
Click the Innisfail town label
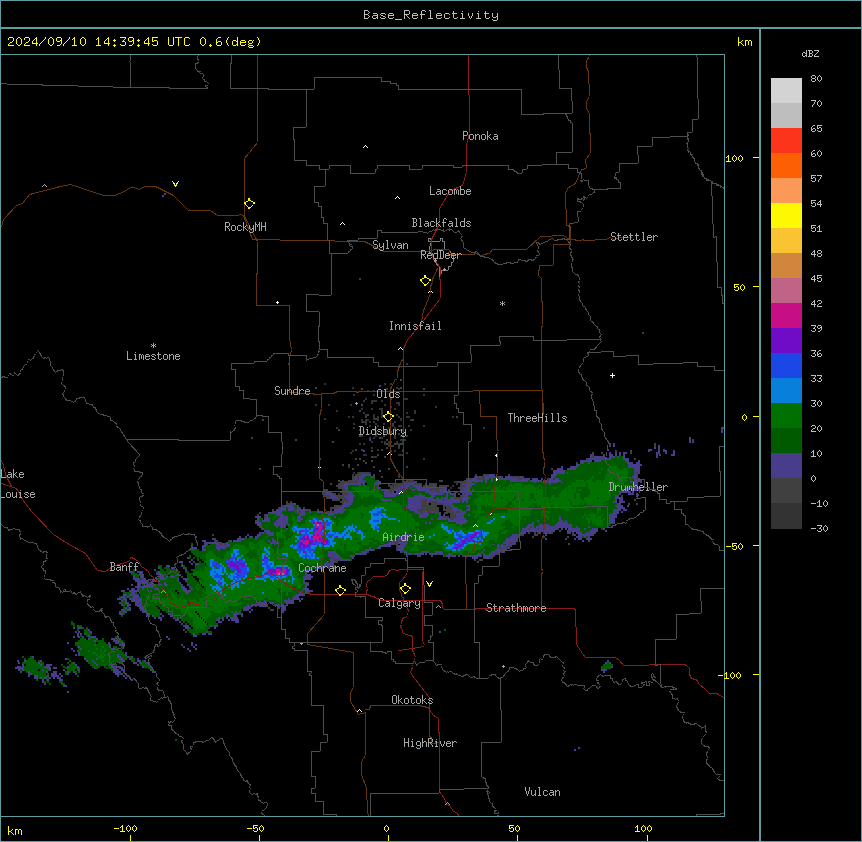tap(415, 326)
